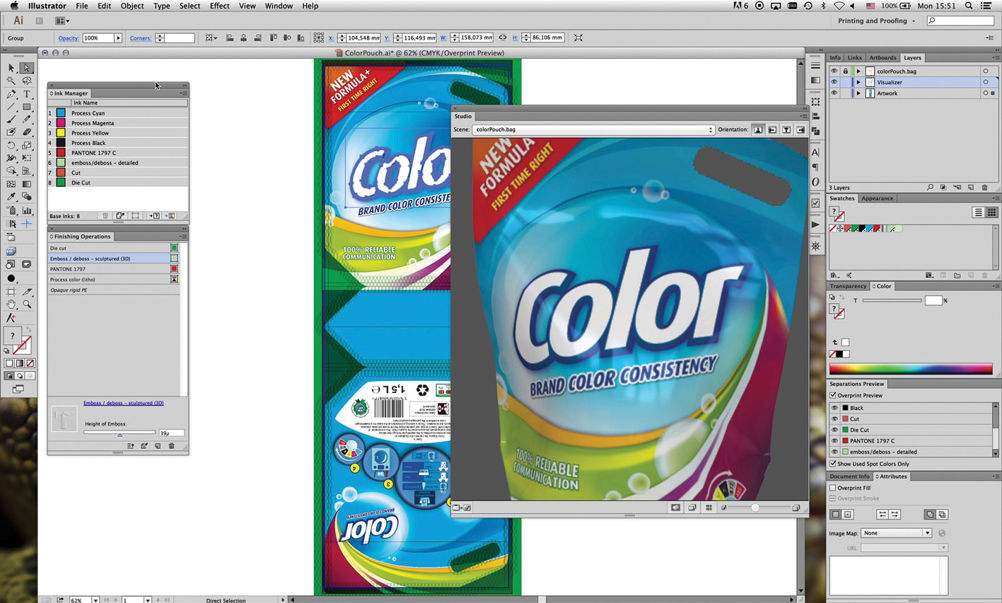Click New Color Group folder in Swatches
The height and width of the screenshot is (603, 1002).
(x=957, y=275)
